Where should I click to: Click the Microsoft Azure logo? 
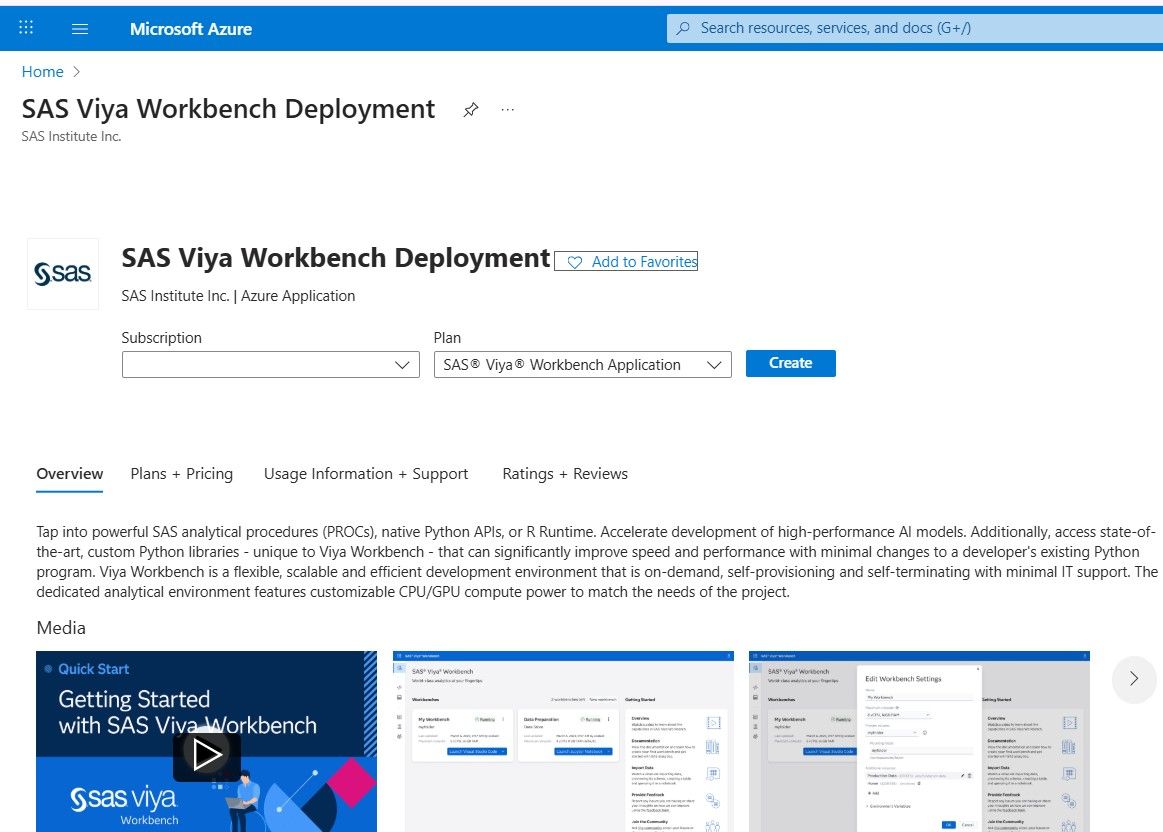191,28
